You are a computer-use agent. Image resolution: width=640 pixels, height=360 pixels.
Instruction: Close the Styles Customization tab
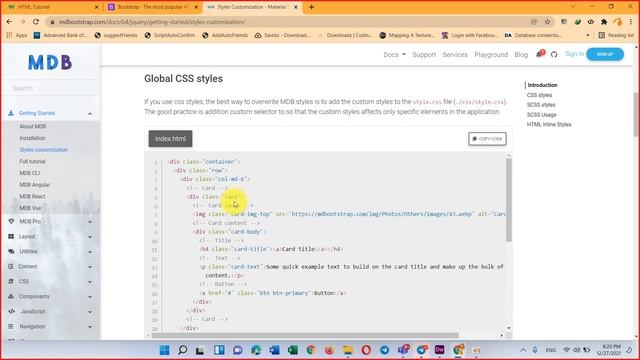click(x=296, y=7)
